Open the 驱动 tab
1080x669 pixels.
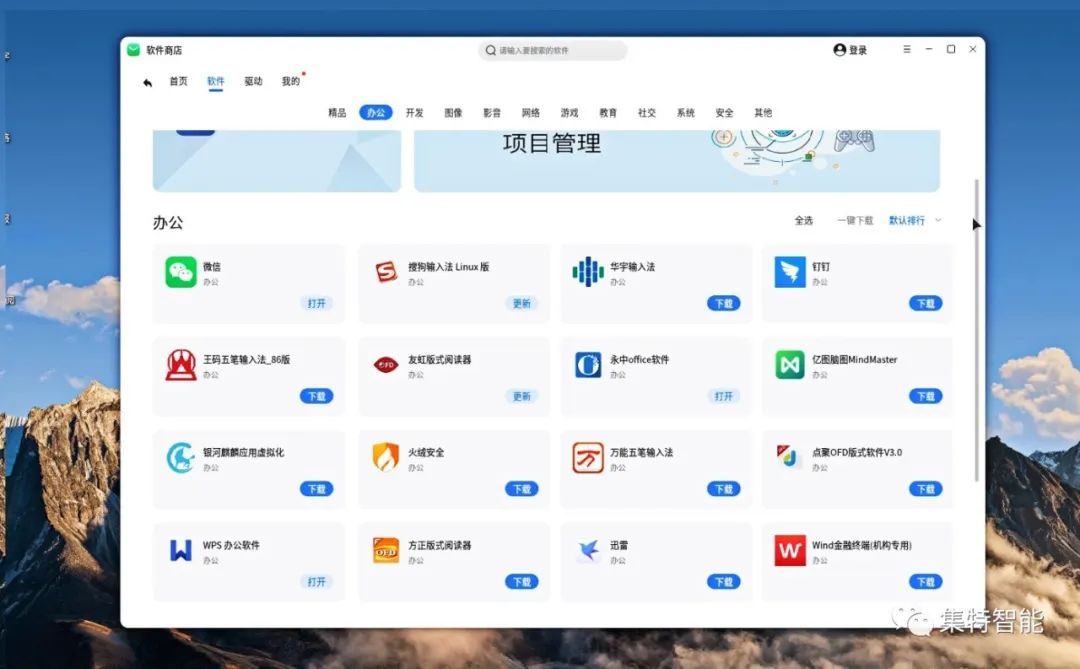253,81
